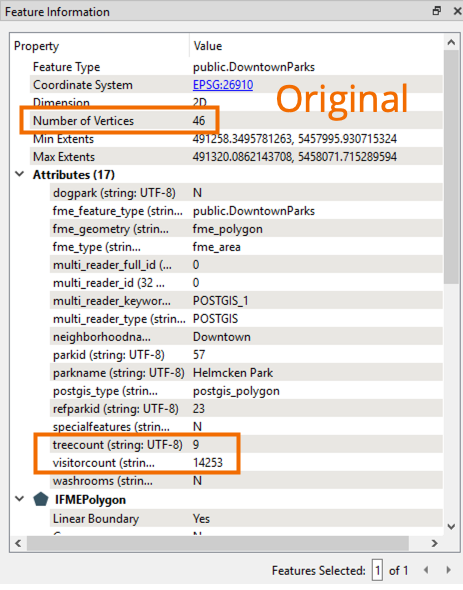
Task: Close the Feature Information panel
Action: (x=457, y=11)
